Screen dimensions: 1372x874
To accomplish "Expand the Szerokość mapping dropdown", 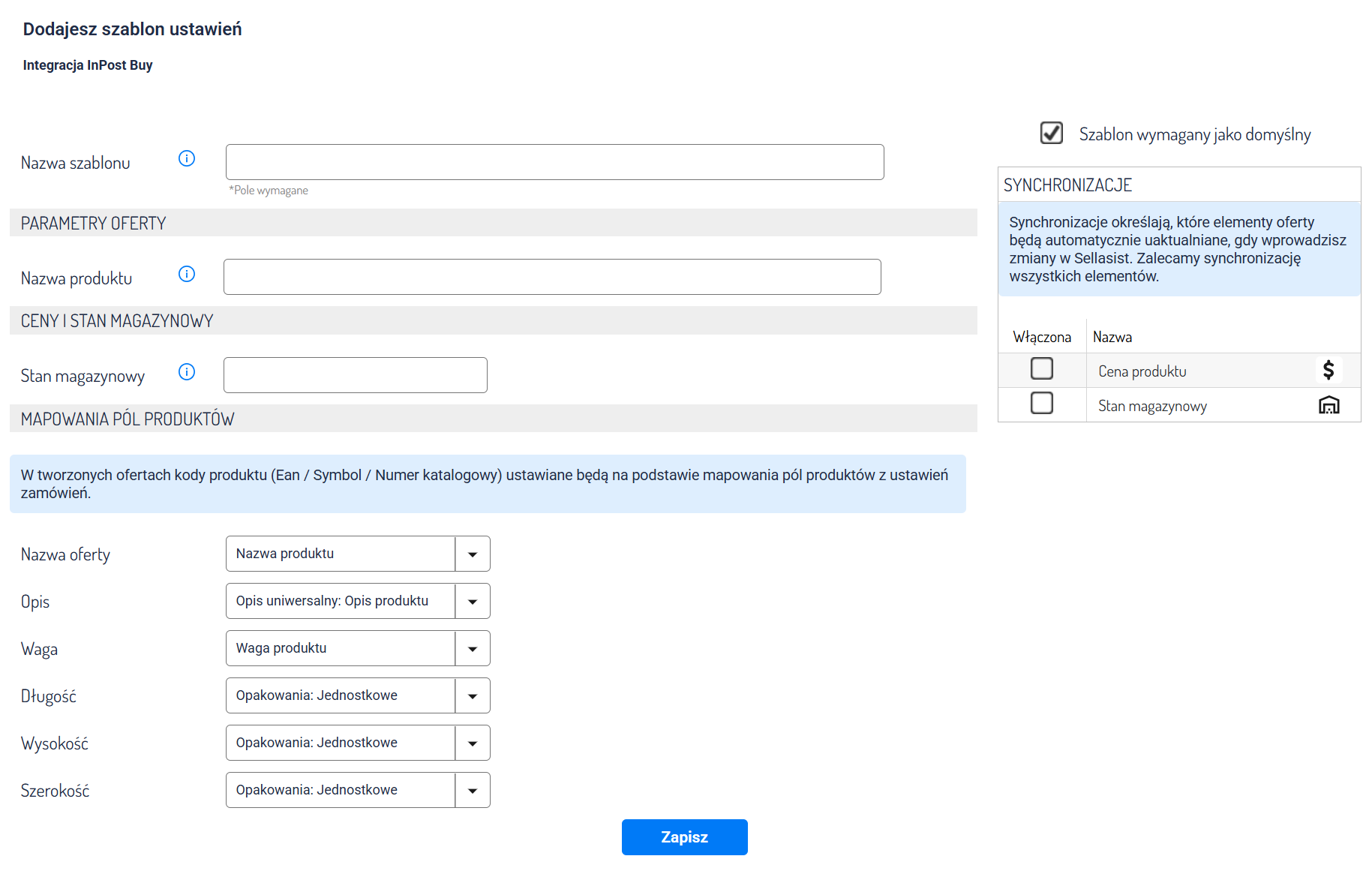I will point(472,791).
